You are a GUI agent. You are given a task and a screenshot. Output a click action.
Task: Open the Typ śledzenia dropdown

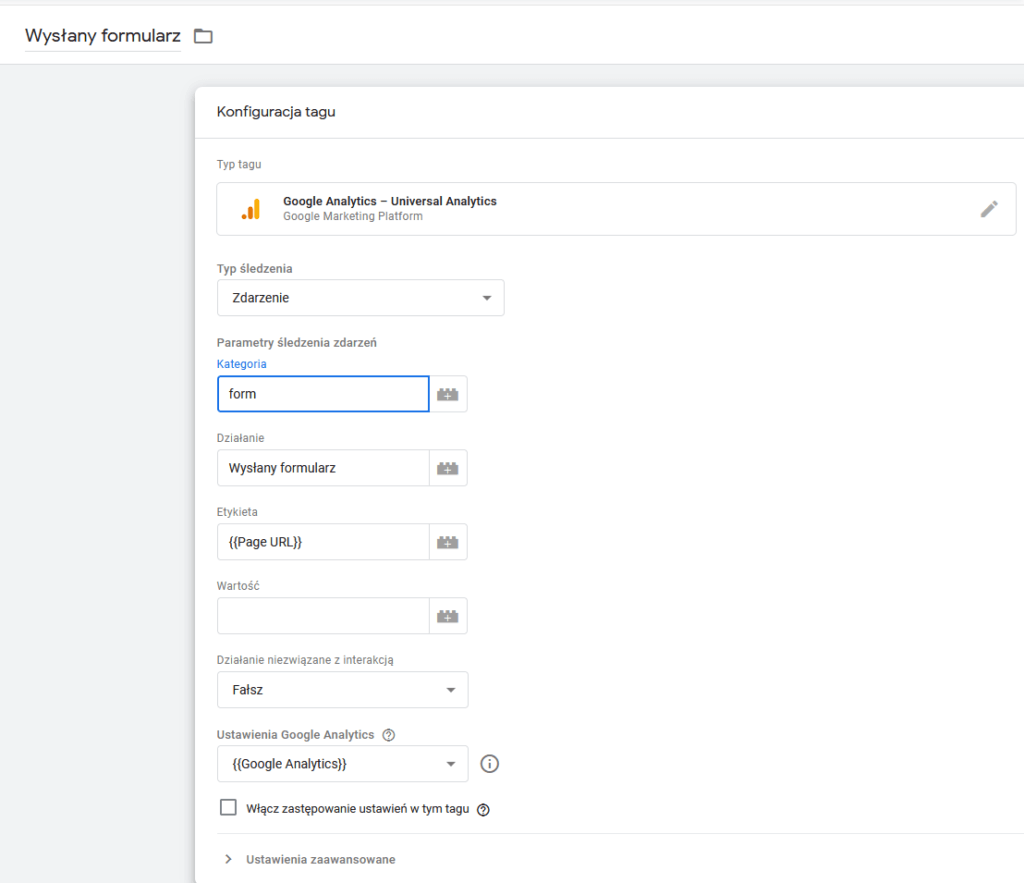(x=360, y=298)
